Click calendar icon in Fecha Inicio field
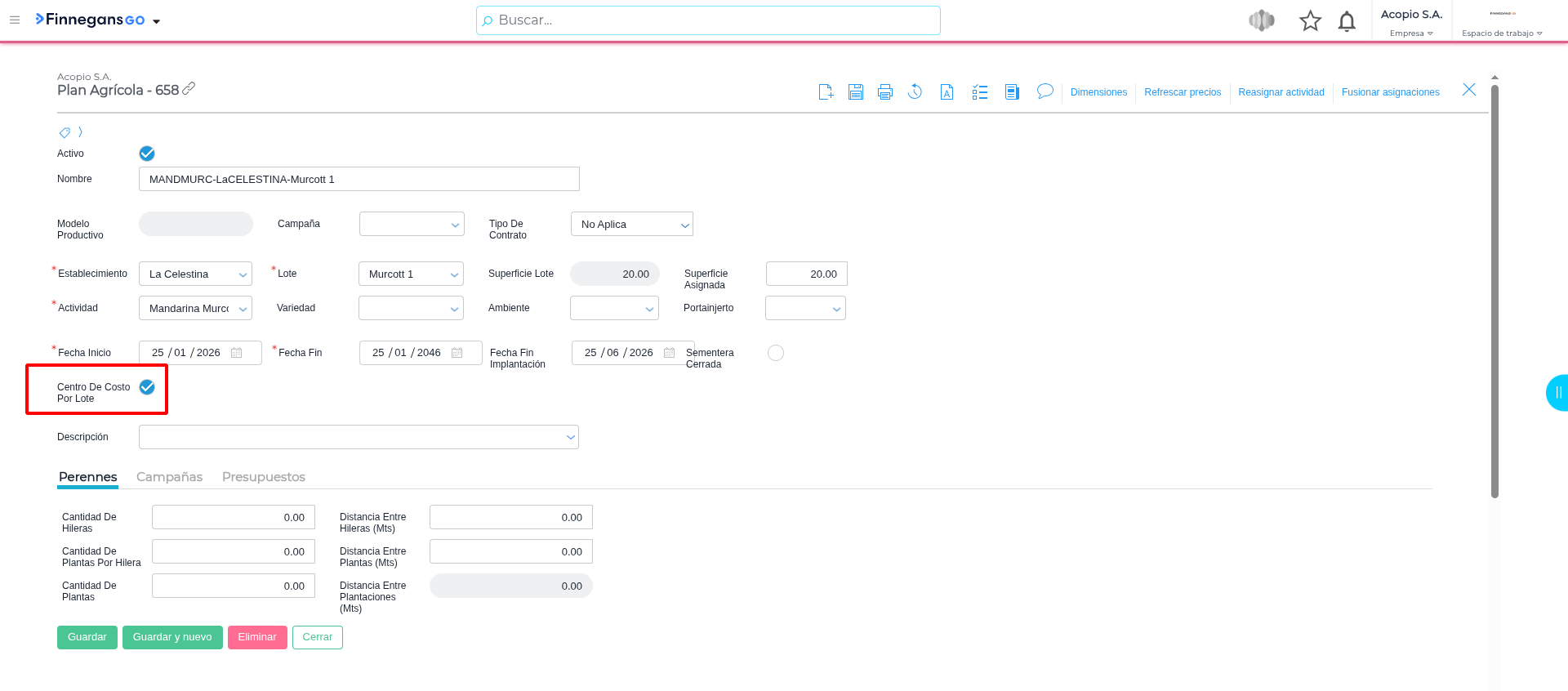This screenshot has width=1568, height=691. coord(237,353)
